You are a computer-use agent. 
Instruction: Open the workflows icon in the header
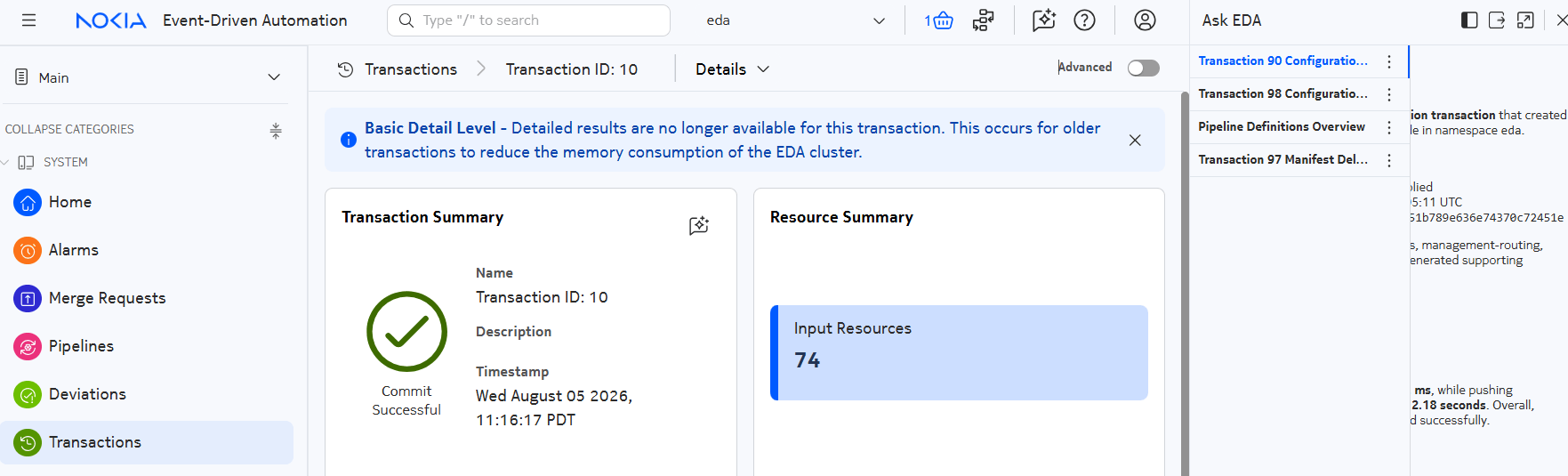click(983, 20)
